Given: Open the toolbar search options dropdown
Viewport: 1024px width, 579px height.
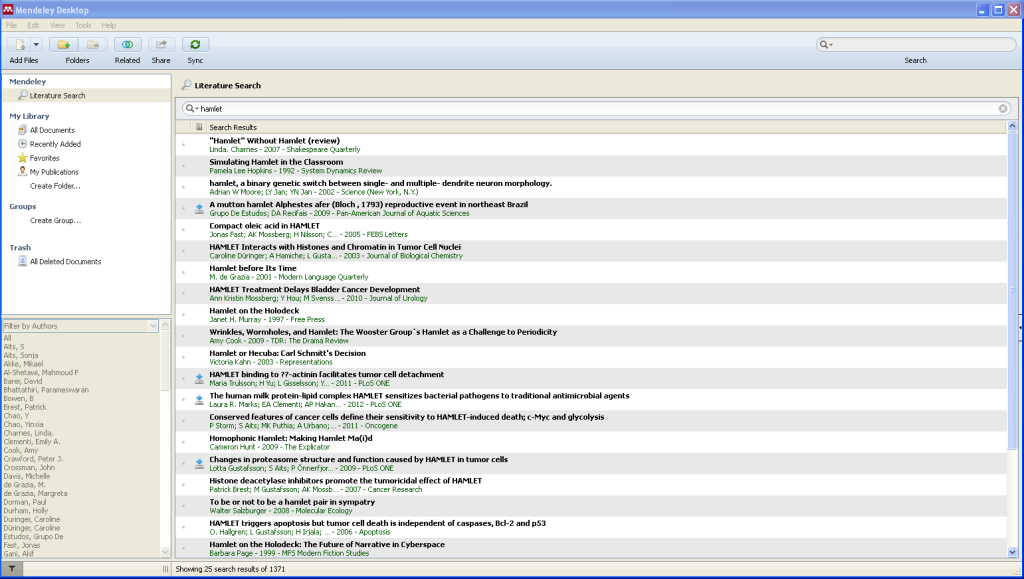Looking at the screenshot, I should [x=826, y=44].
